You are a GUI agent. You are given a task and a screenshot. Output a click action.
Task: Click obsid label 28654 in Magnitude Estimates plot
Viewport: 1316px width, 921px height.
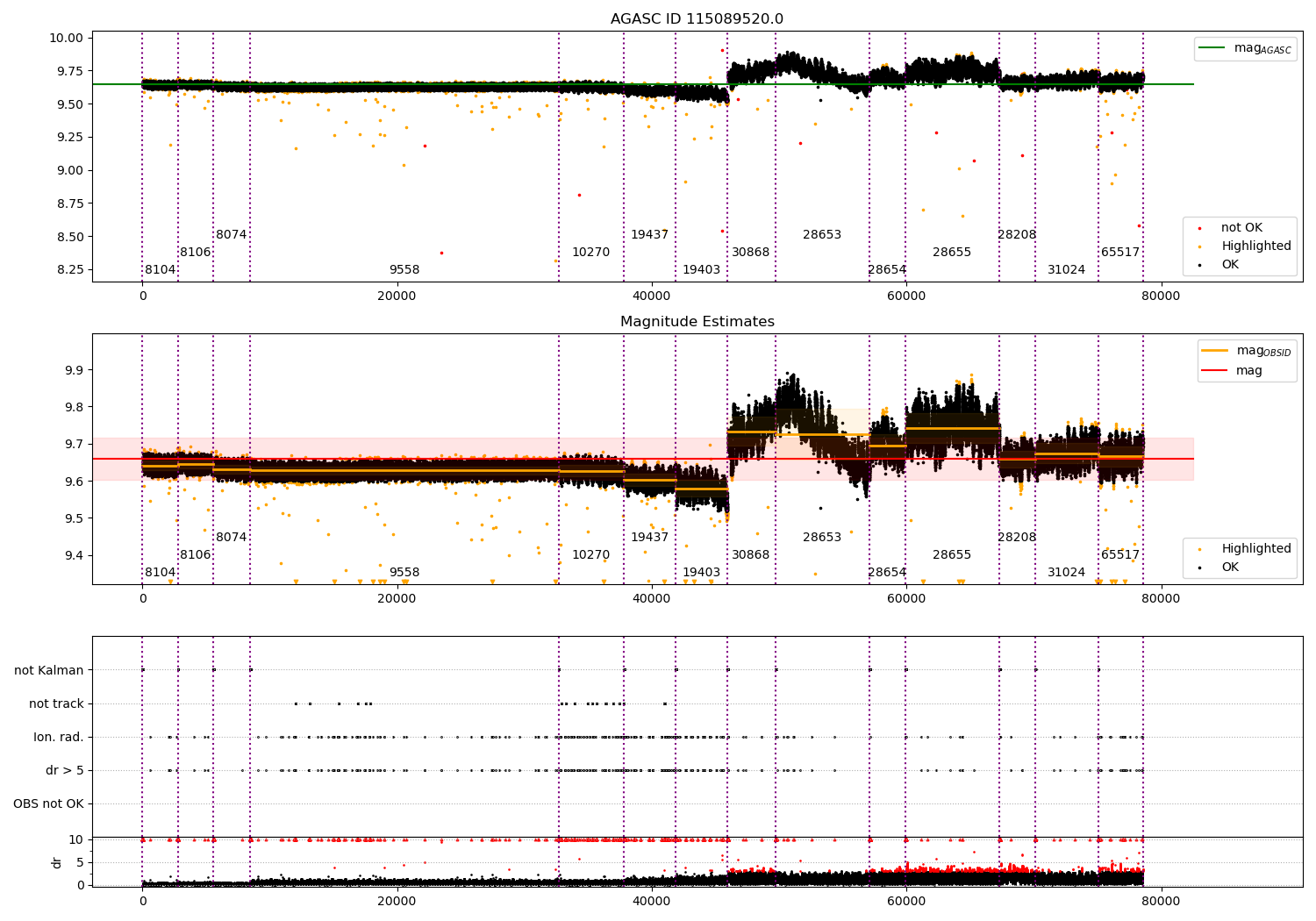(x=887, y=573)
